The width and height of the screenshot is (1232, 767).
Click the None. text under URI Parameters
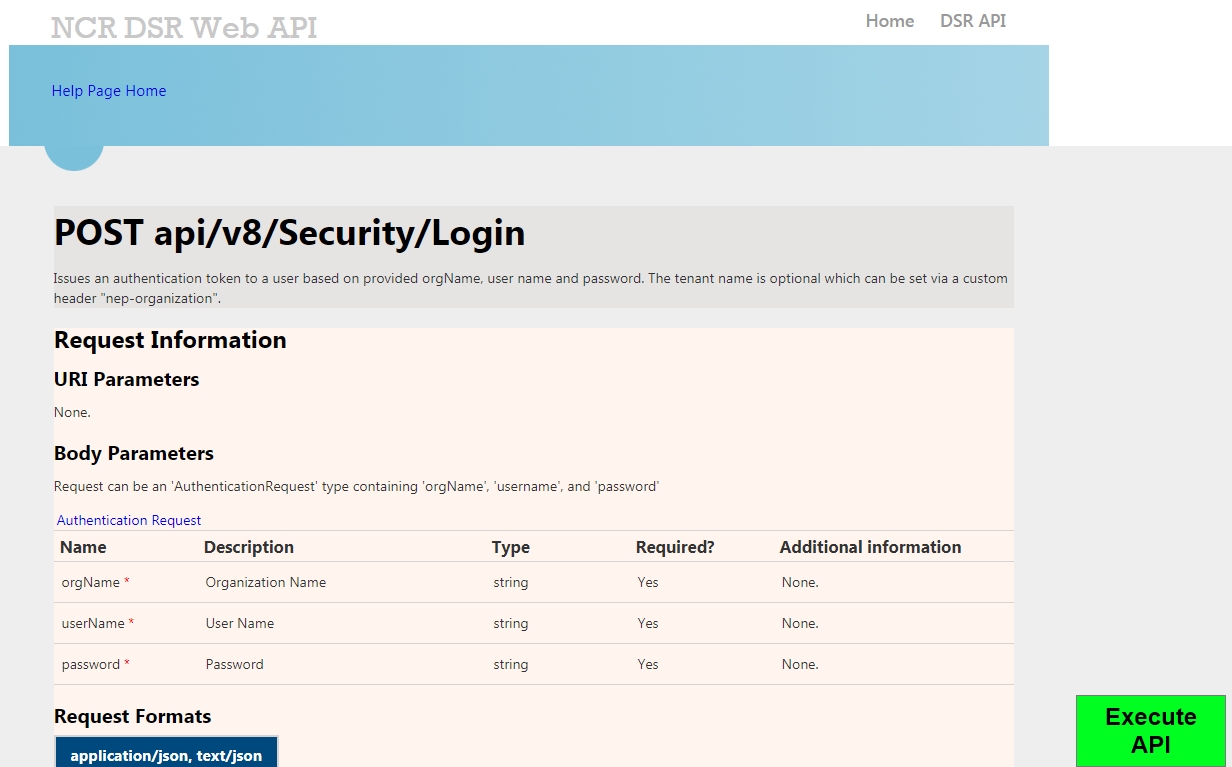[x=72, y=412]
